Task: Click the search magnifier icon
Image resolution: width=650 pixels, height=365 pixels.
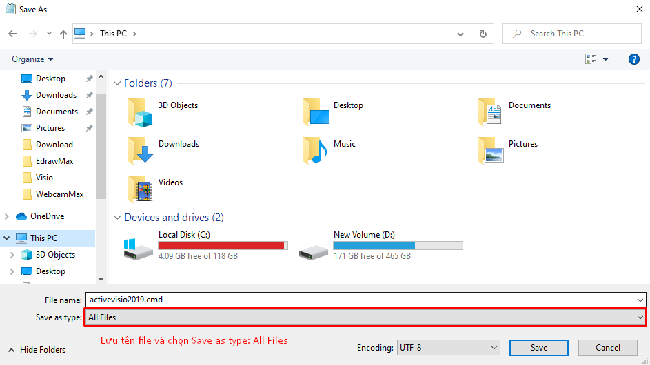Action: pos(517,34)
